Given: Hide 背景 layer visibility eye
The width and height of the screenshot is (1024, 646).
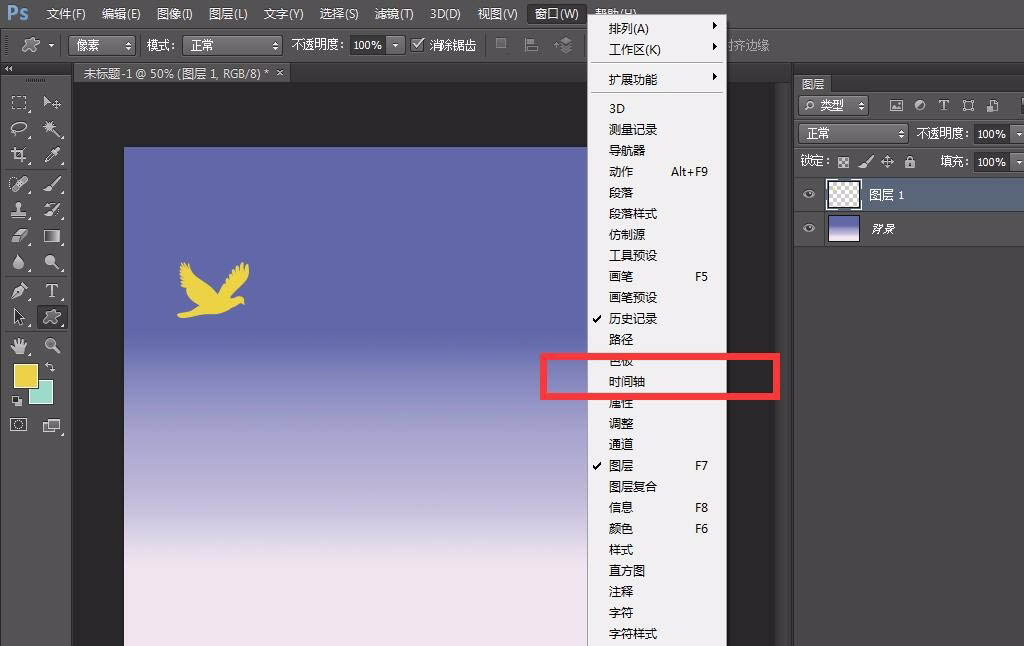Looking at the screenshot, I should pos(808,228).
